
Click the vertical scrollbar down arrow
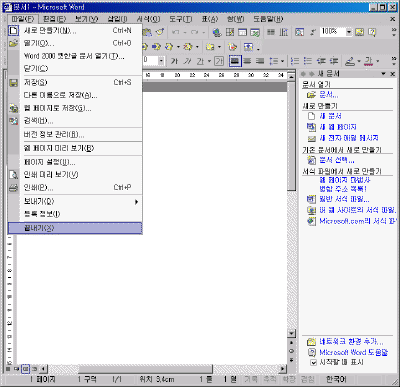pyautogui.click(x=291, y=334)
